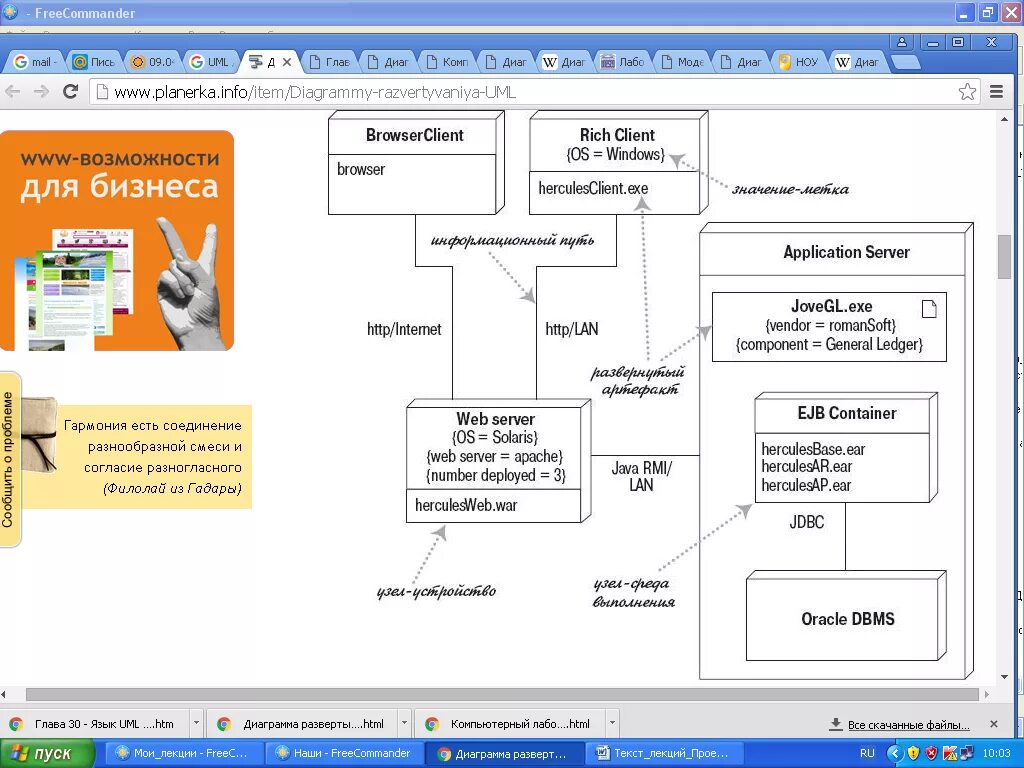This screenshot has width=1024, height=768.
Task: Expand dropdown for Глава 30 download
Action: (196, 724)
